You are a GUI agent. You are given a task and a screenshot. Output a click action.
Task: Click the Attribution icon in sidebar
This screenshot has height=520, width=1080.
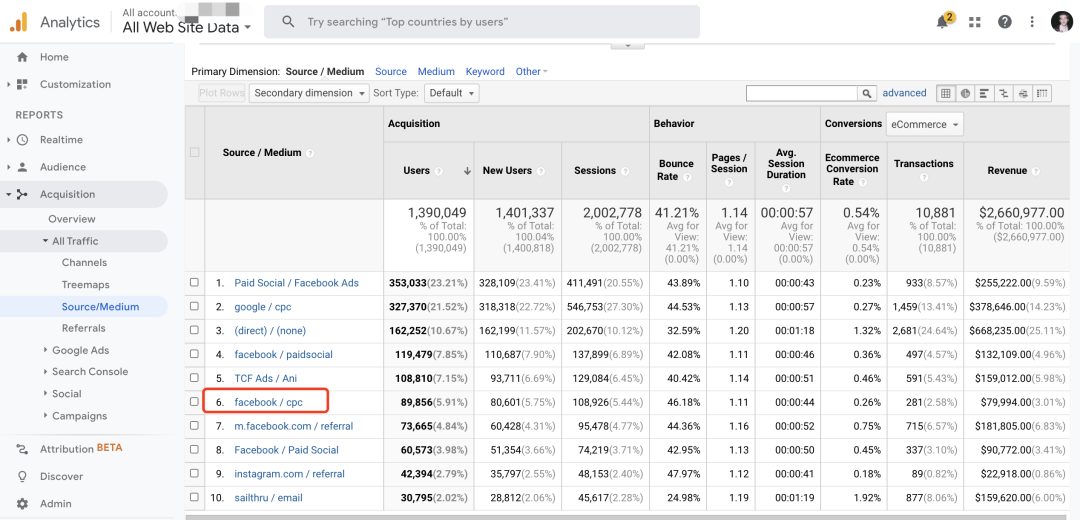point(23,449)
